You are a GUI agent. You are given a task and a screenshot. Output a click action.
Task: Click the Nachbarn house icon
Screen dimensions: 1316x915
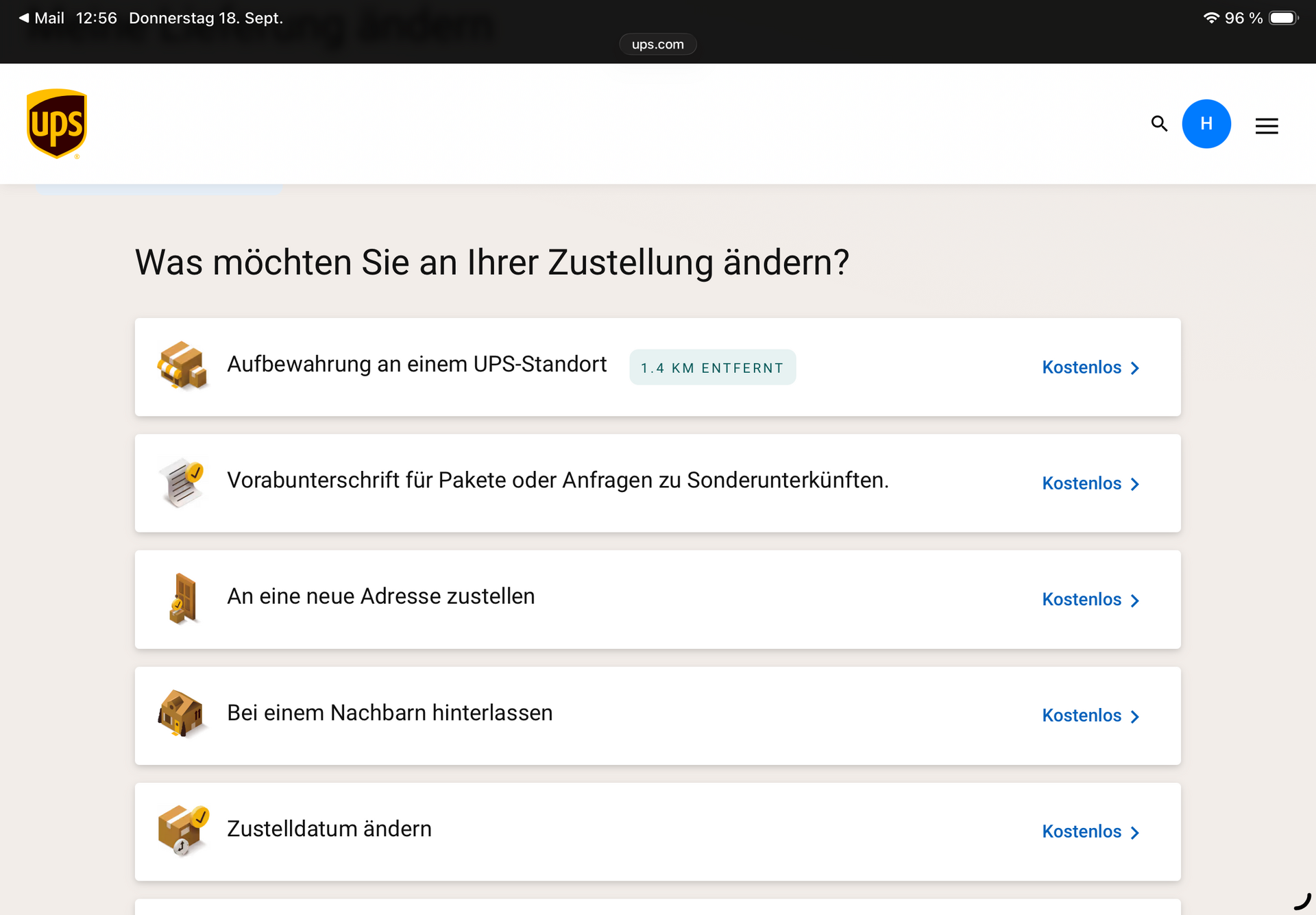(x=181, y=714)
